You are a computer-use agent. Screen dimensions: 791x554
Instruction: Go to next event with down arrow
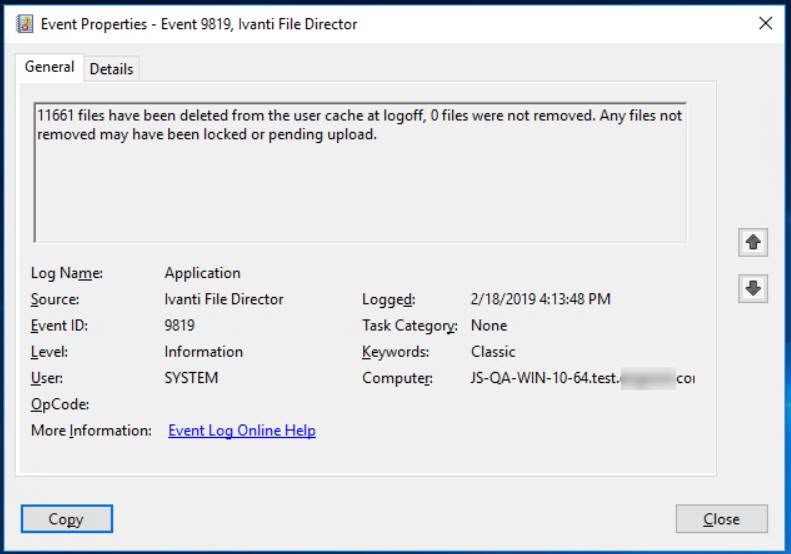(x=753, y=289)
